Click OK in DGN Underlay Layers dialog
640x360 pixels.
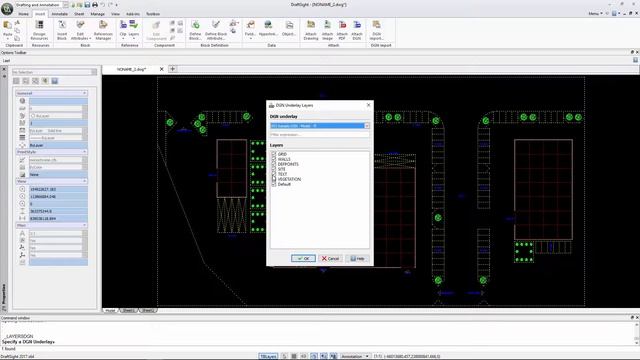[x=303, y=258]
